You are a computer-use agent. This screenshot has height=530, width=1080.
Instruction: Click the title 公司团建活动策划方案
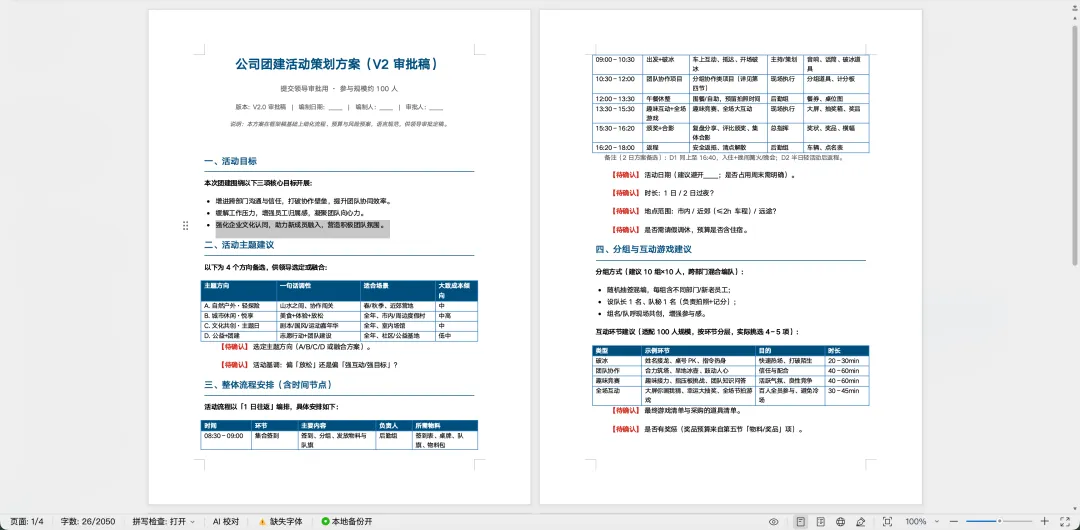tap(337, 64)
